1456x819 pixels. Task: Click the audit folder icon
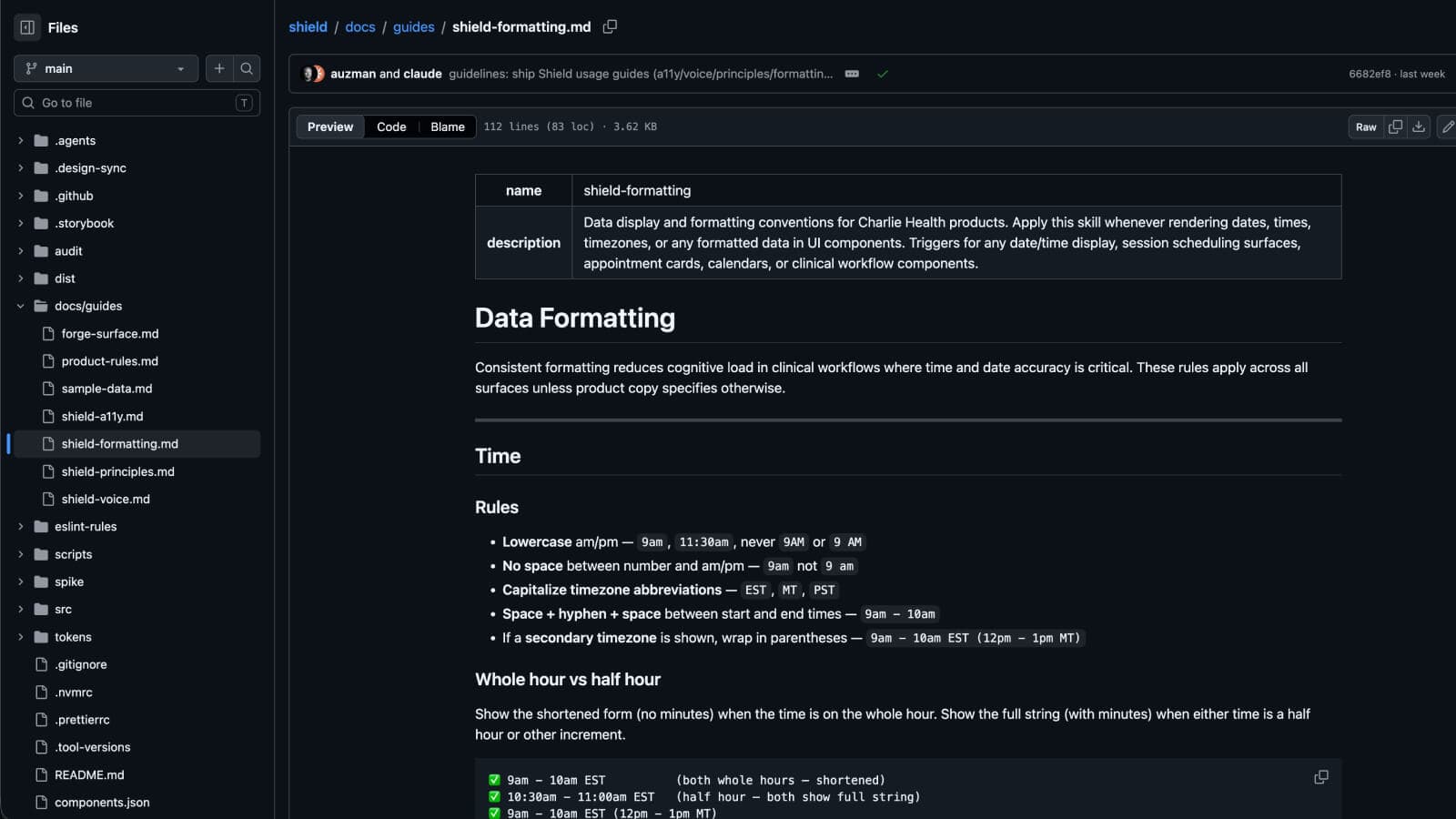[41, 251]
